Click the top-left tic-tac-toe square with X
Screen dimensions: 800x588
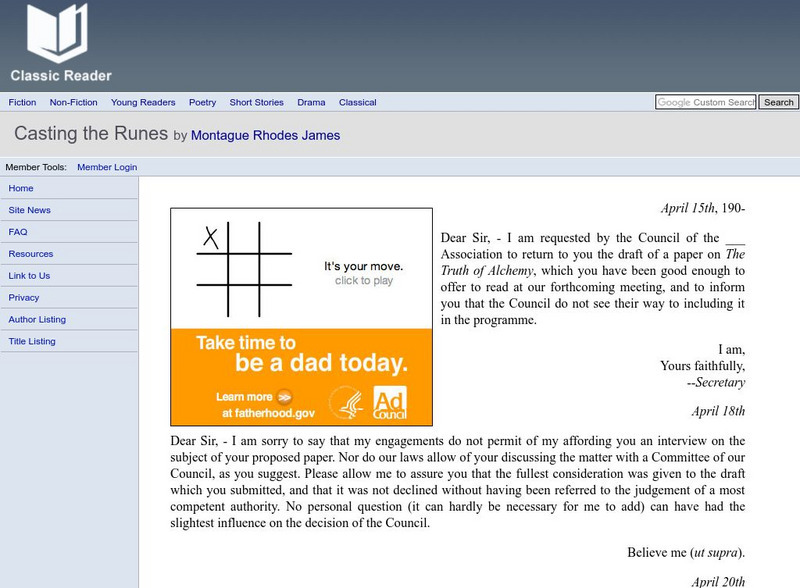(x=211, y=237)
